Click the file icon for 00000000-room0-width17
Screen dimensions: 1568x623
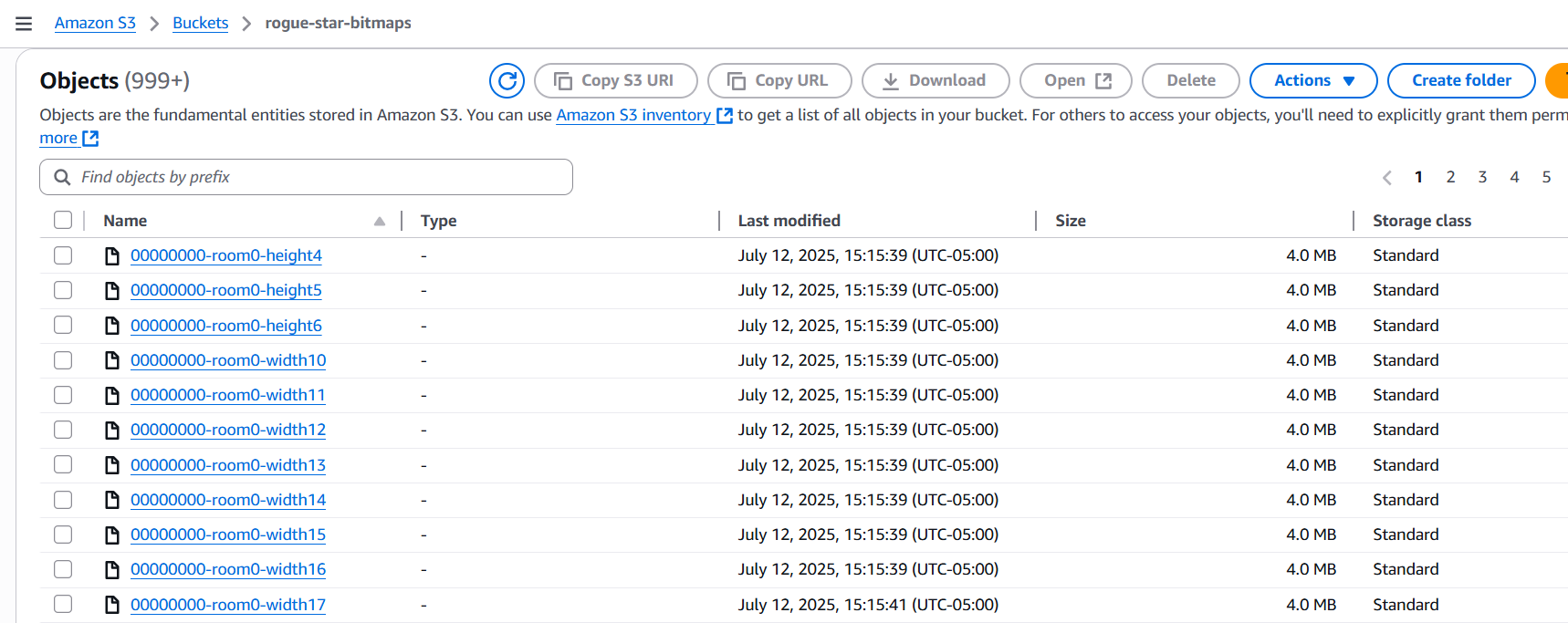pos(112,605)
